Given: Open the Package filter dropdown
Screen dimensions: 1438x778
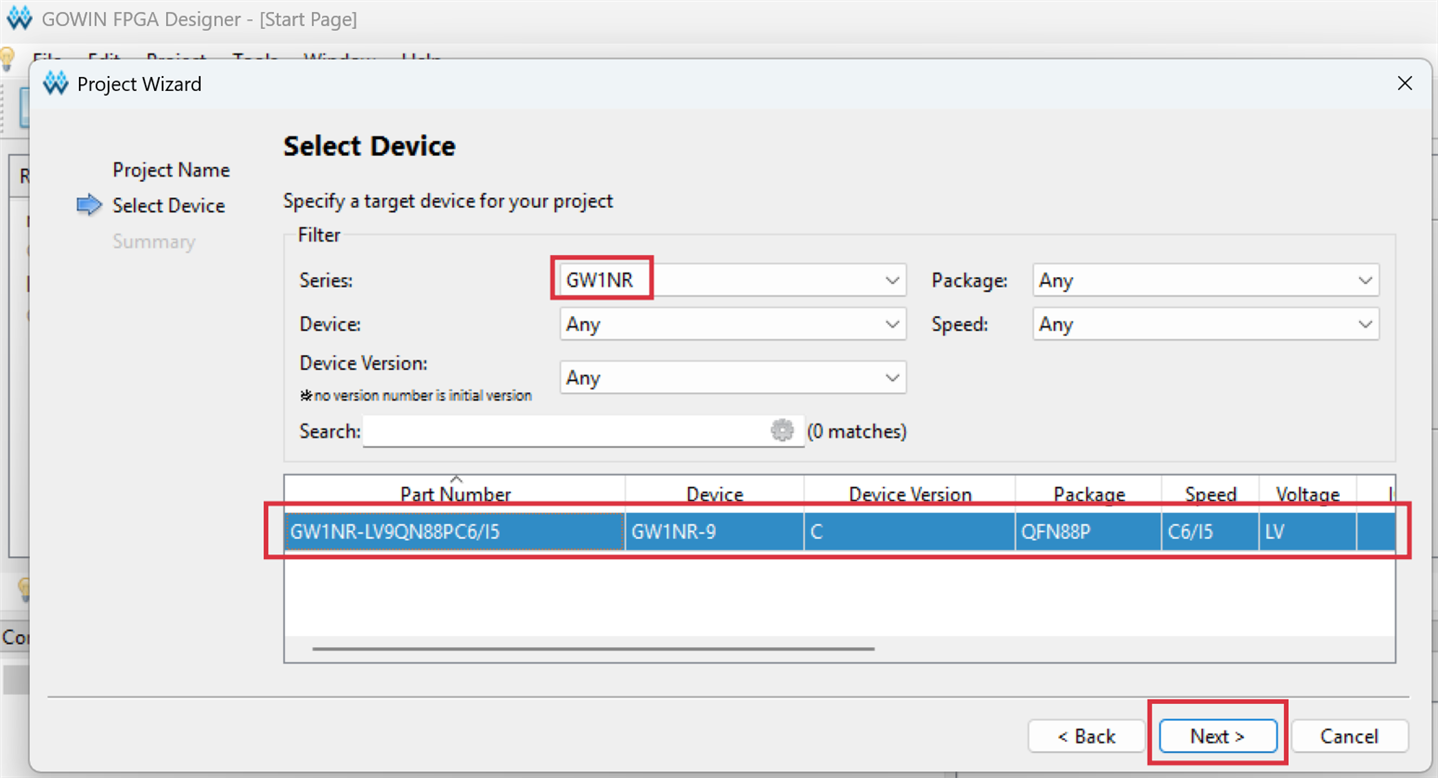Looking at the screenshot, I should (1206, 281).
